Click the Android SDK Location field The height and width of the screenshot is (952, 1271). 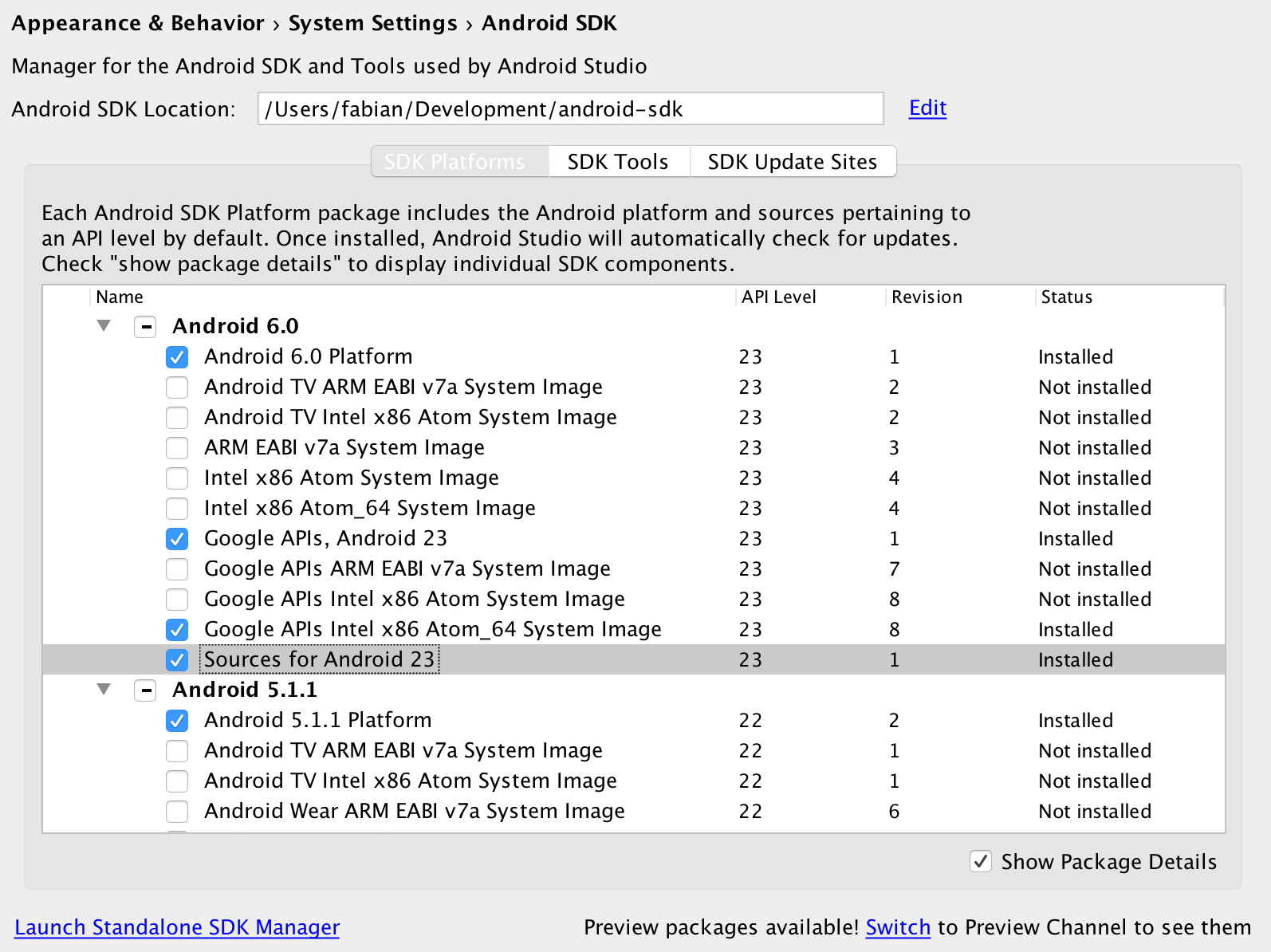(570, 108)
